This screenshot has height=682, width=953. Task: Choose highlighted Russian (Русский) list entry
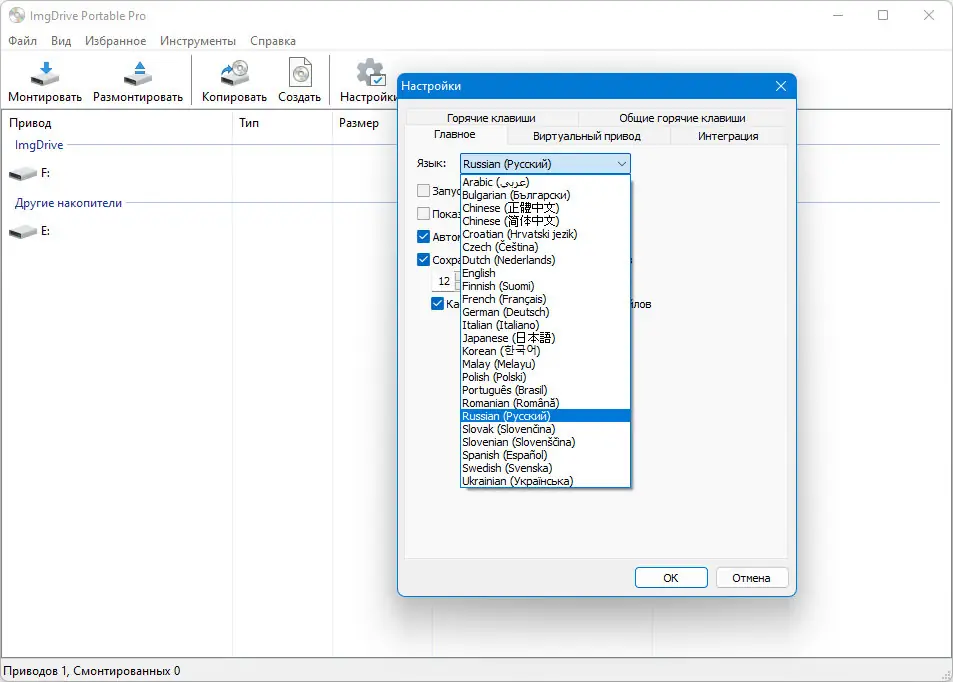click(x=545, y=416)
